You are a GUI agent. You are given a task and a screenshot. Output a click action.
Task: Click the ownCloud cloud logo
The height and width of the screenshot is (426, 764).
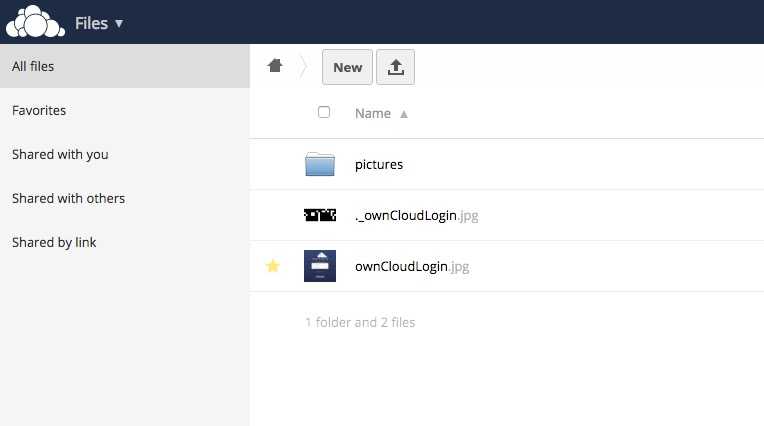point(34,22)
